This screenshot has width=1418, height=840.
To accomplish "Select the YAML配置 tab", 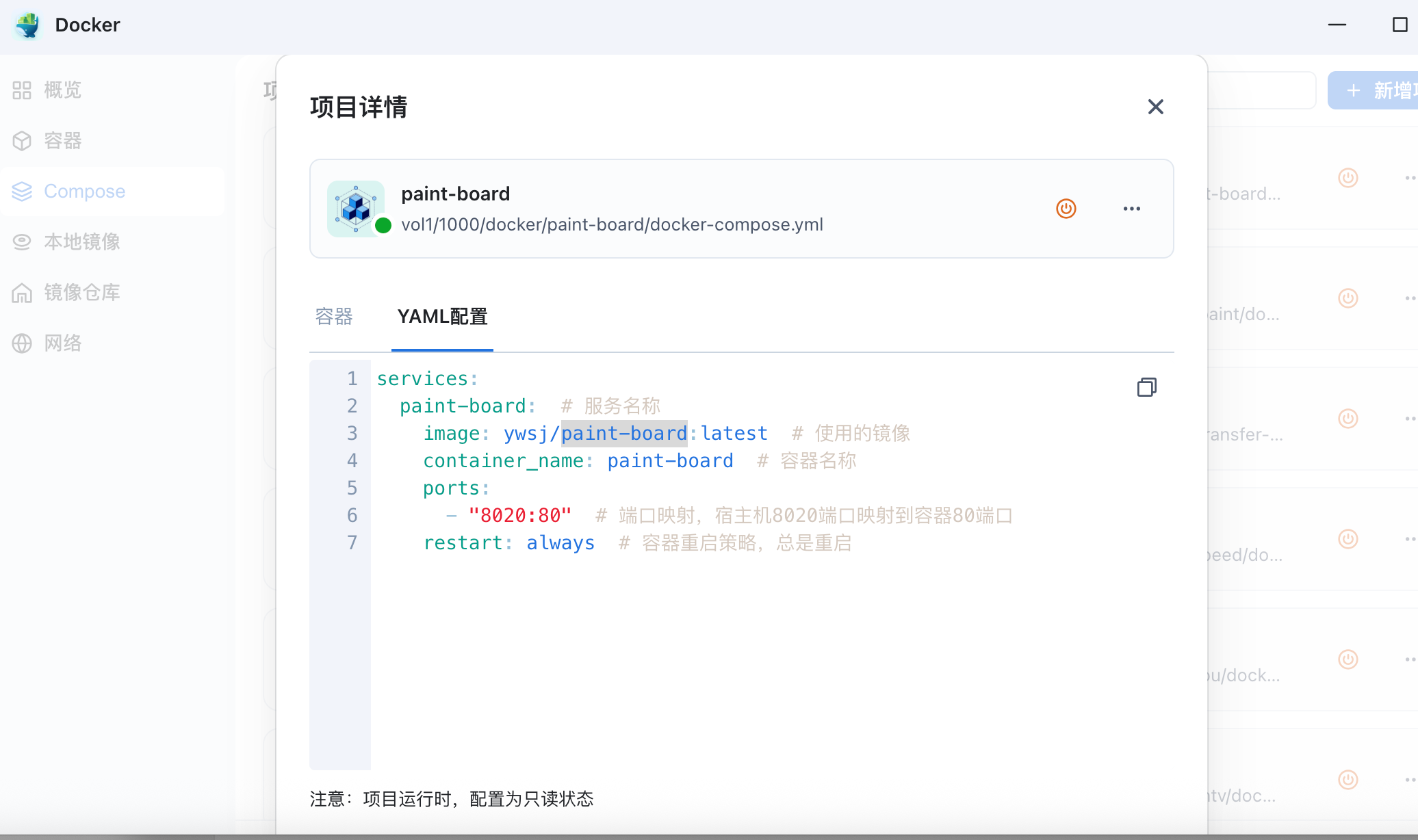I will (x=442, y=317).
